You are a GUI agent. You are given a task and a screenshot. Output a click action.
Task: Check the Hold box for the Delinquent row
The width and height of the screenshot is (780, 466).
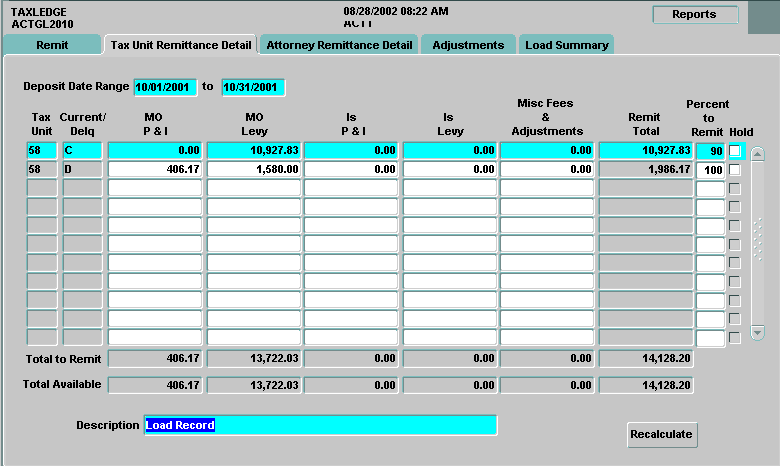735,170
